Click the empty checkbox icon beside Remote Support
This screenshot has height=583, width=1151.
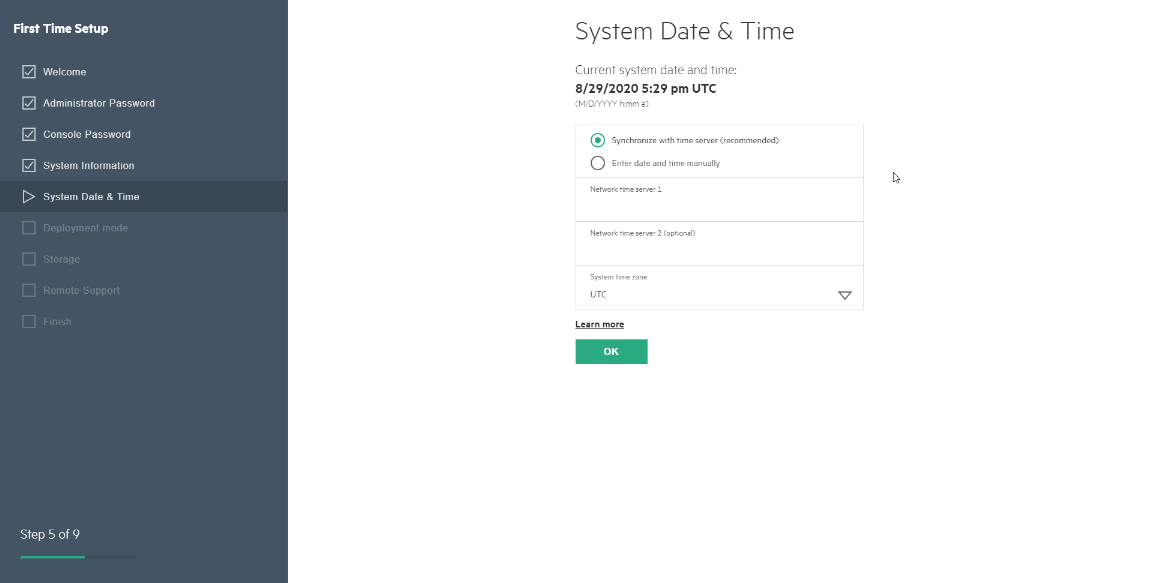pos(29,290)
